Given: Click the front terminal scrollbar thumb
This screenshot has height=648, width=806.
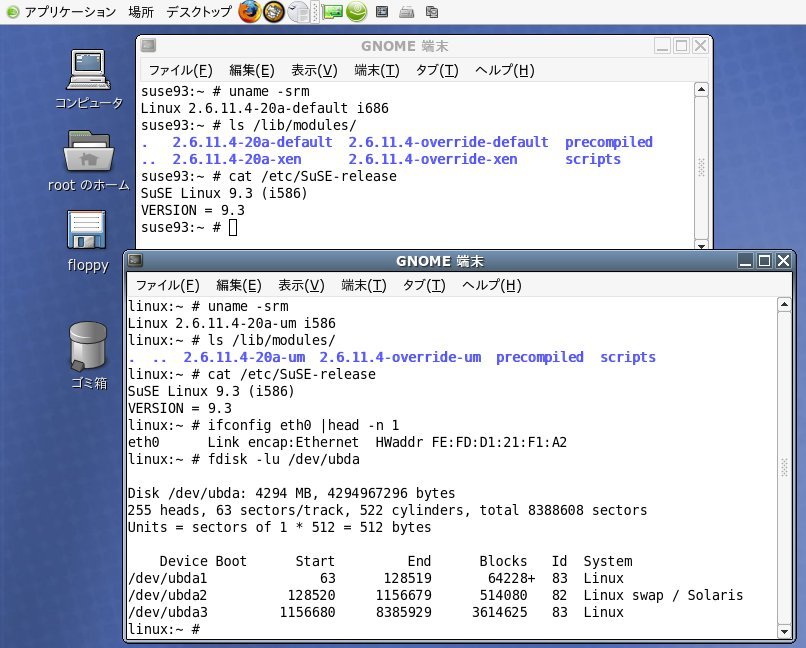Looking at the screenshot, I should [784, 468].
